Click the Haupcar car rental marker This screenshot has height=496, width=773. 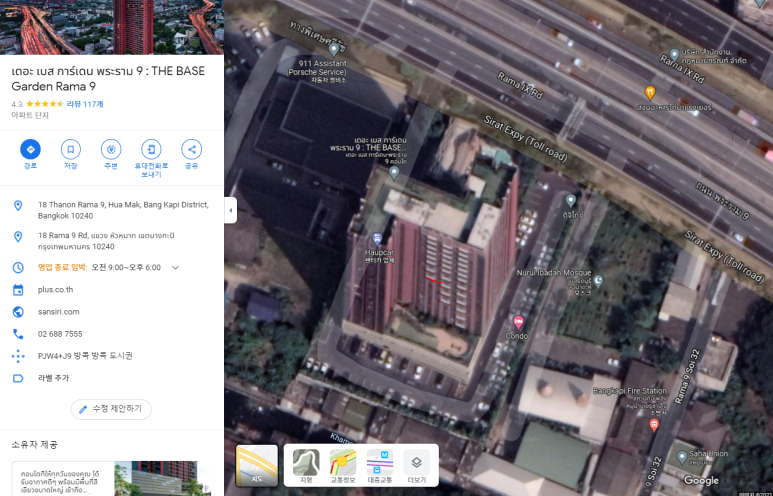click(377, 240)
